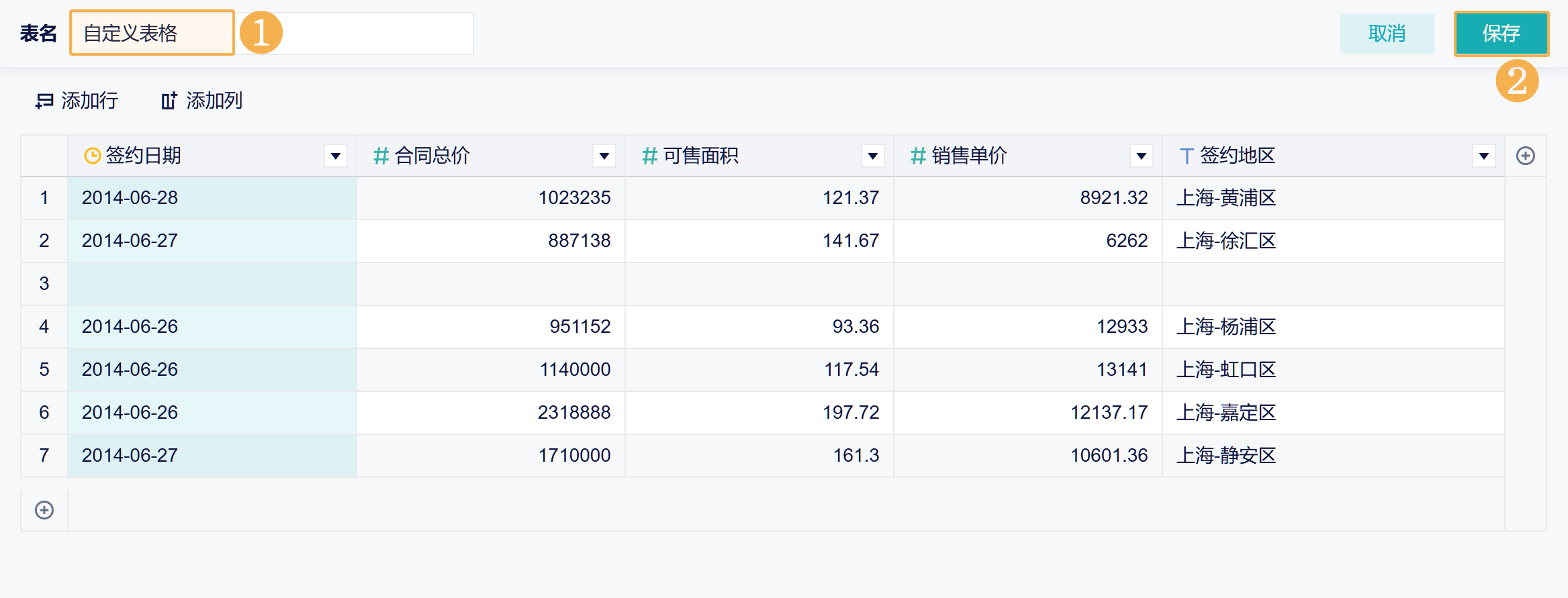Click the clock icon in 签约日期 header
The image size is (1568, 598).
[92, 156]
